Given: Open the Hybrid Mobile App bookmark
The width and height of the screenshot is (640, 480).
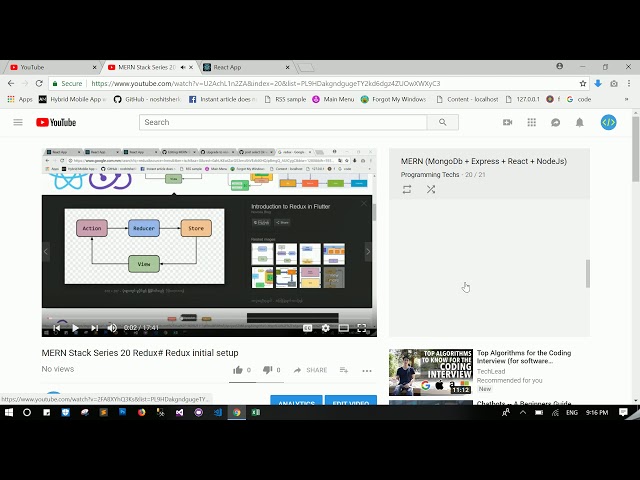Looking at the screenshot, I should click(73, 99).
